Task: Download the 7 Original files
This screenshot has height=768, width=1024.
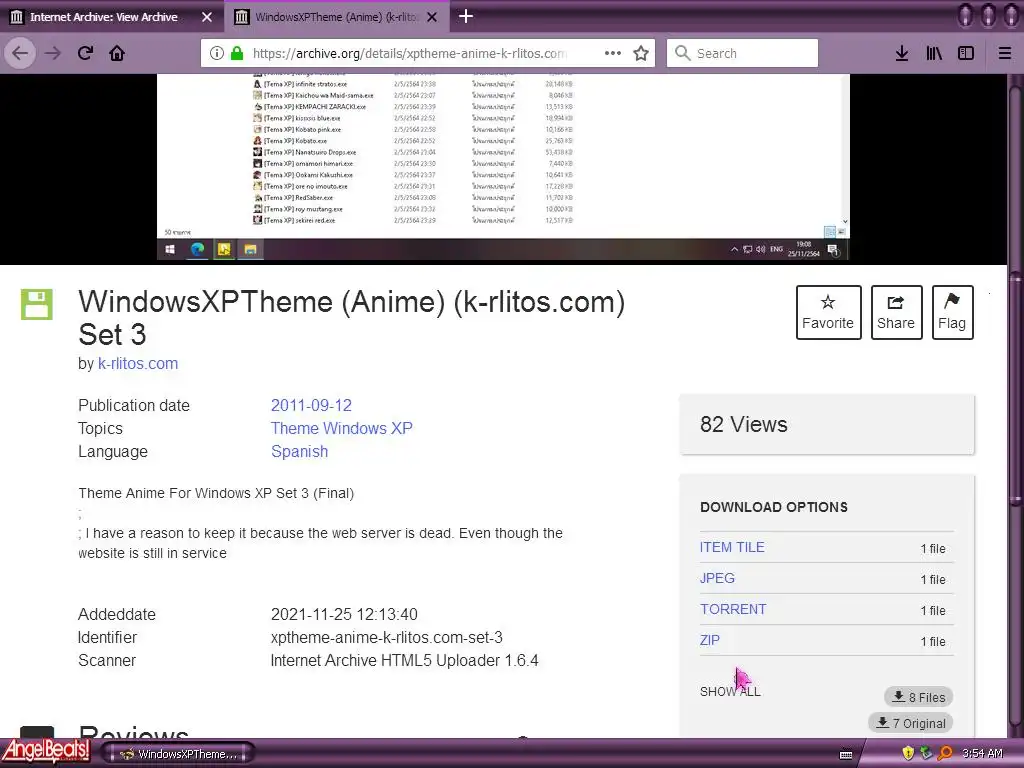Action: pyautogui.click(x=910, y=723)
